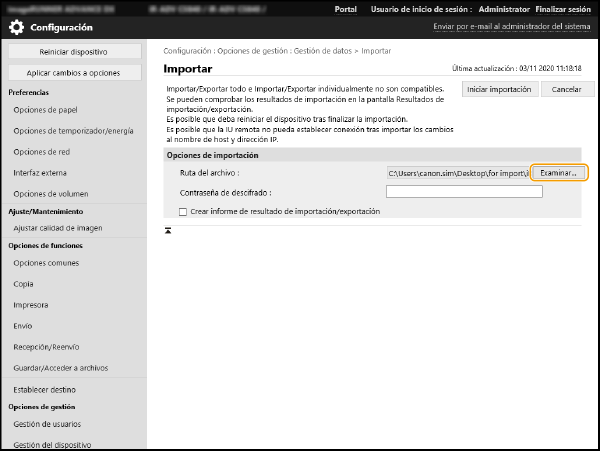
Task: Go to Ajustar calidad de imagen
Action: pos(58,228)
